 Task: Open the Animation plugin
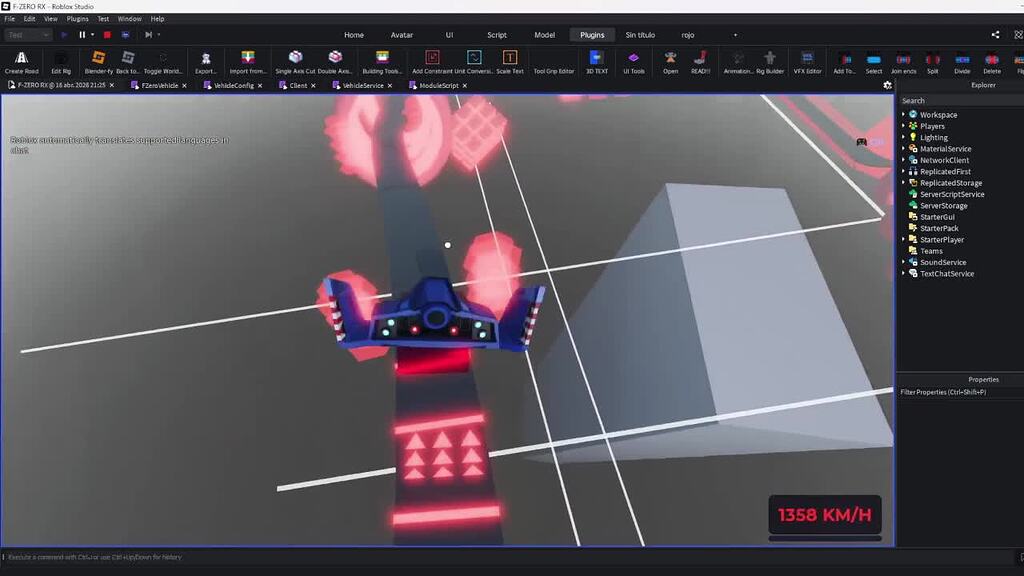click(x=738, y=62)
